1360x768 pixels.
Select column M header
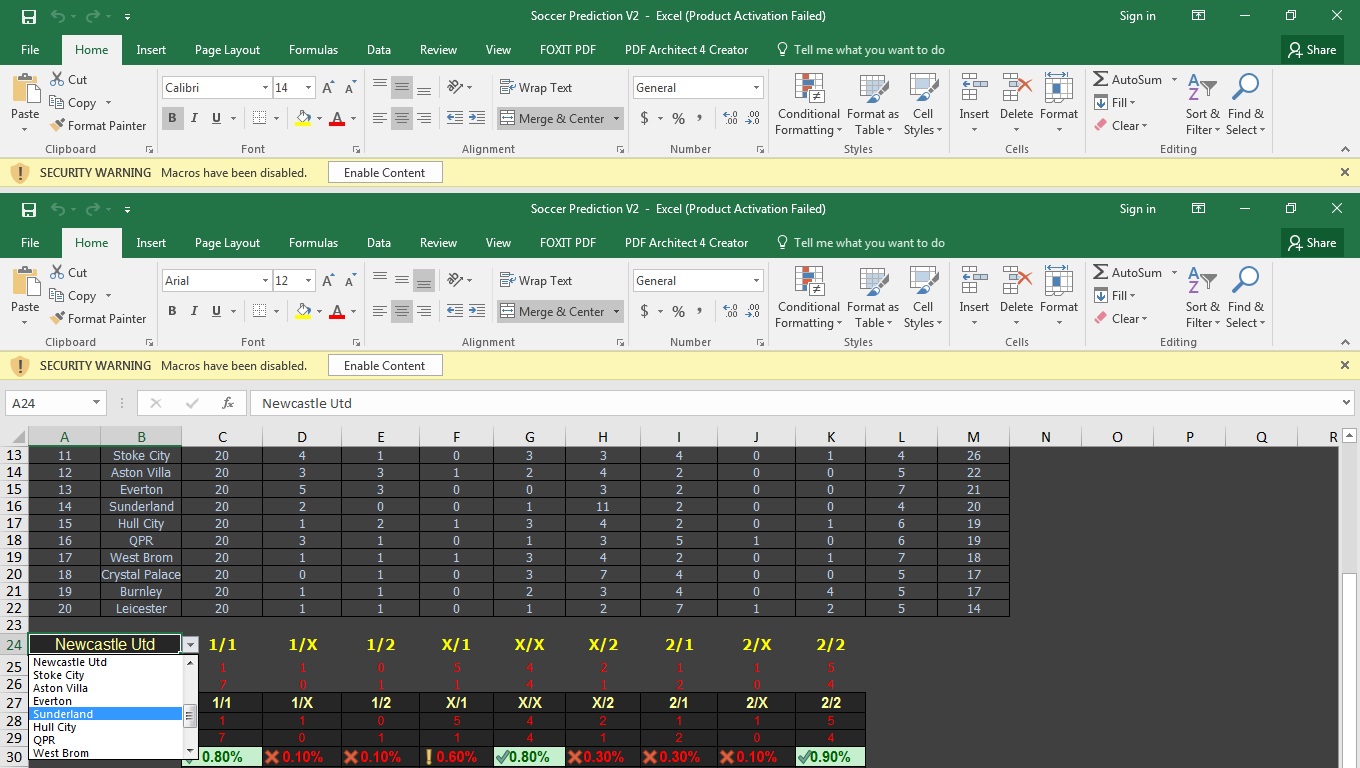point(973,437)
